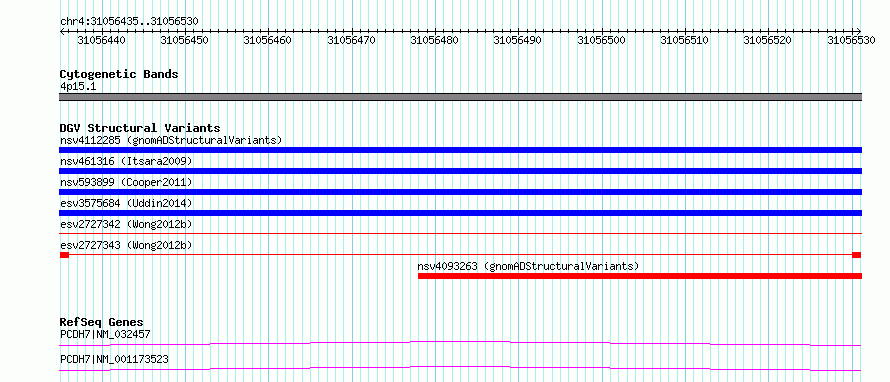Image resolution: width=890 pixels, height=382 pixels.
Task: Click the gray 4p15.1 cytoband bar
Action: tap(460, 97)
